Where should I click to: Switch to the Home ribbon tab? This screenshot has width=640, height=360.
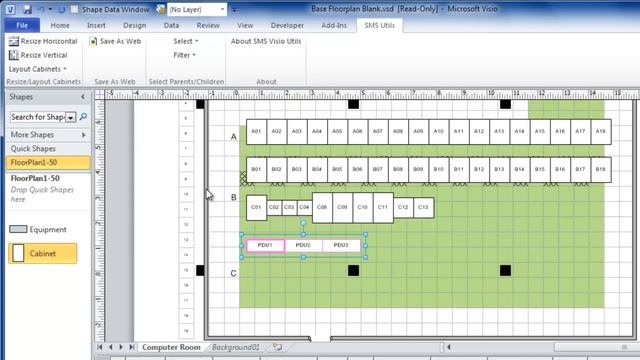[x=60, y=25]
